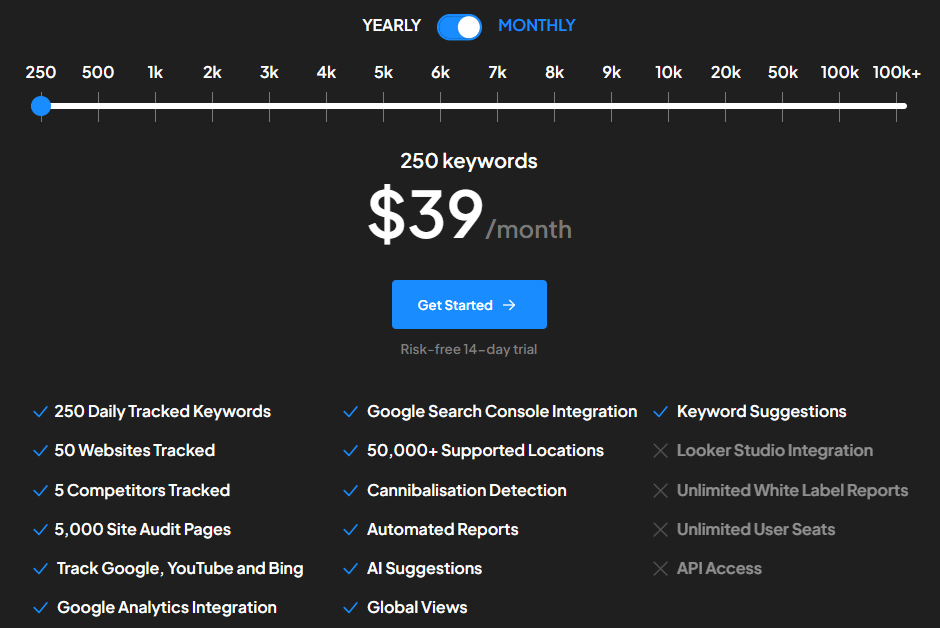Click the Get Started button
The height and width of the screenshot is (628, 940).
(x=469, y=305)
